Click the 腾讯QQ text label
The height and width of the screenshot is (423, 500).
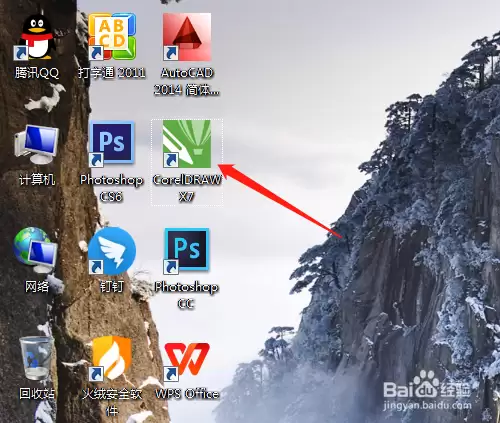click(x=37, y=72)
